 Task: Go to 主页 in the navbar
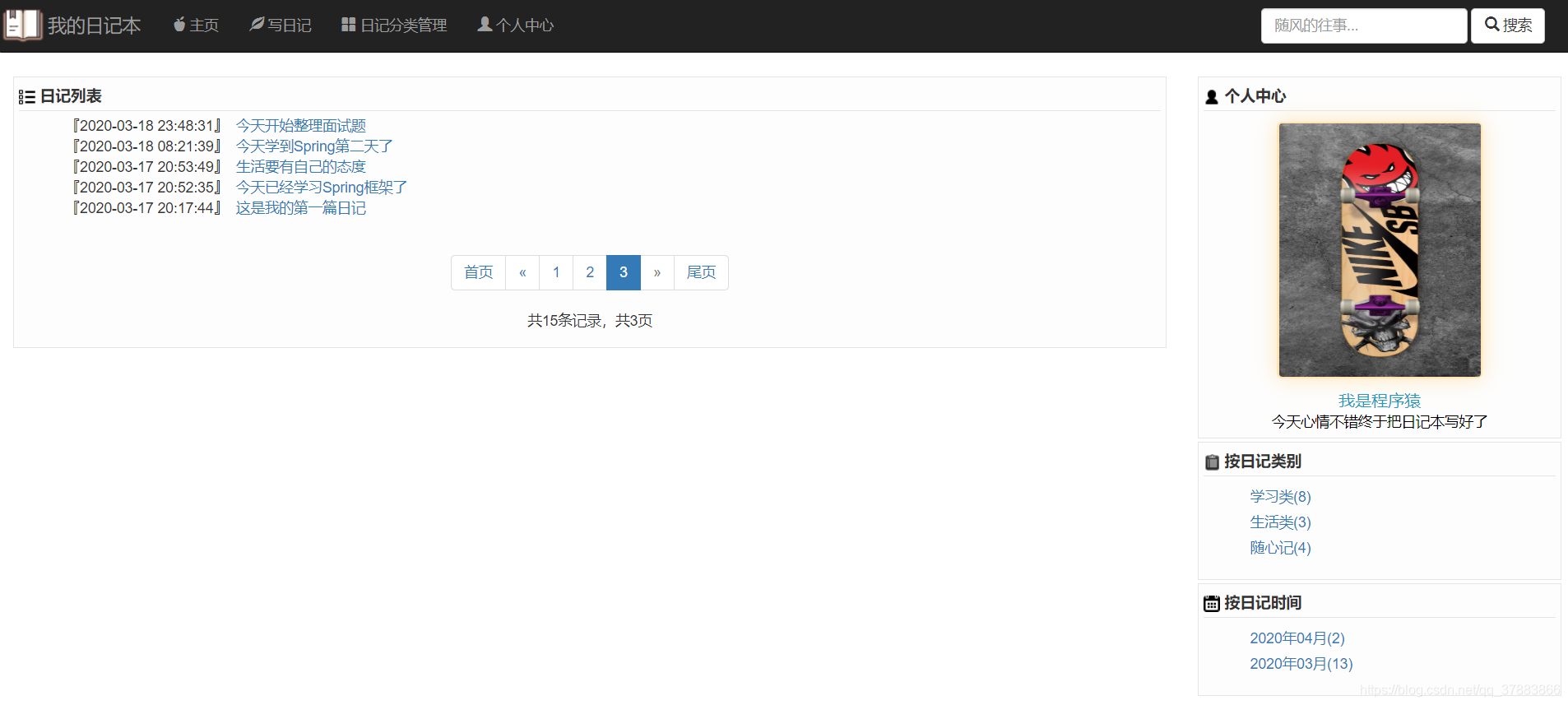(x=196, y=26)
